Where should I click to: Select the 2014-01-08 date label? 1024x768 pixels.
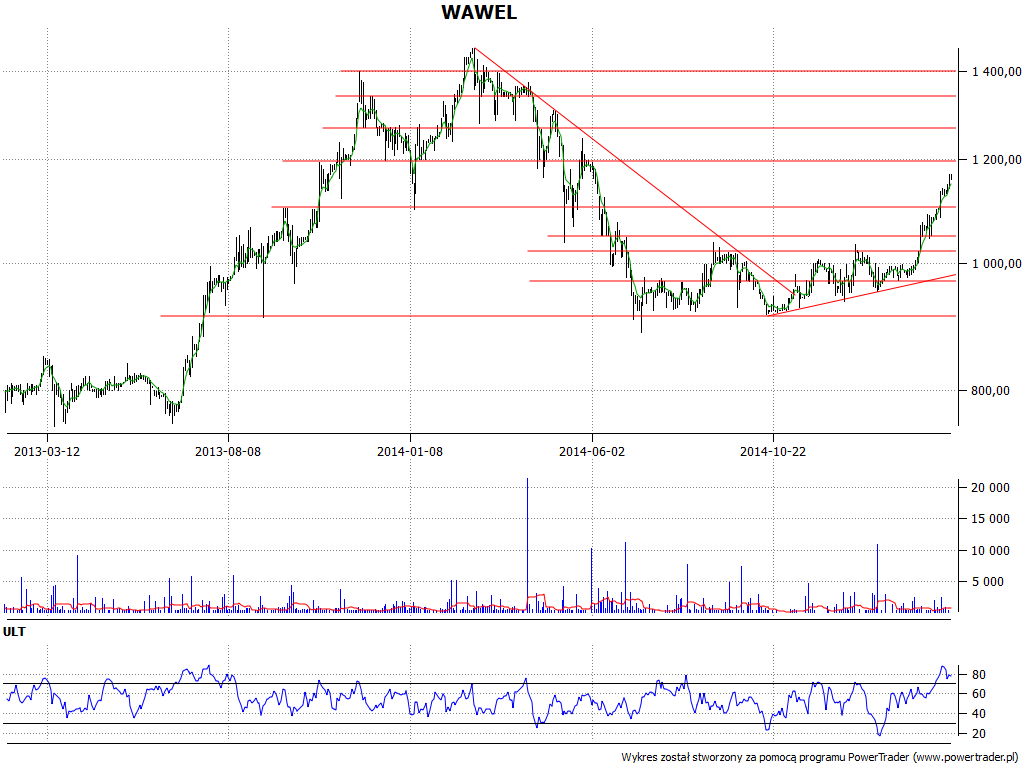coord(409,451)
